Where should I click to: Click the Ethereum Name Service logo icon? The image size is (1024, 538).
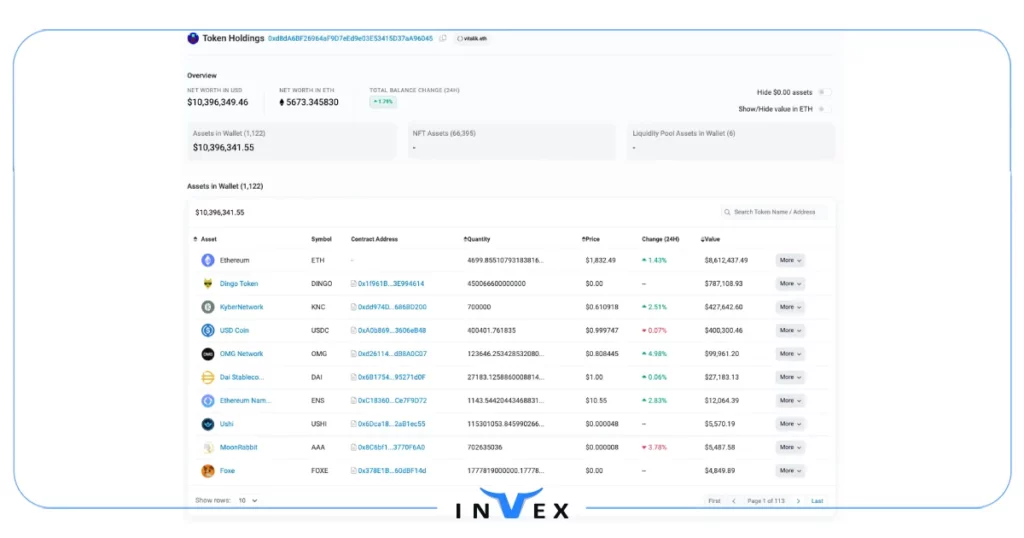208,401
